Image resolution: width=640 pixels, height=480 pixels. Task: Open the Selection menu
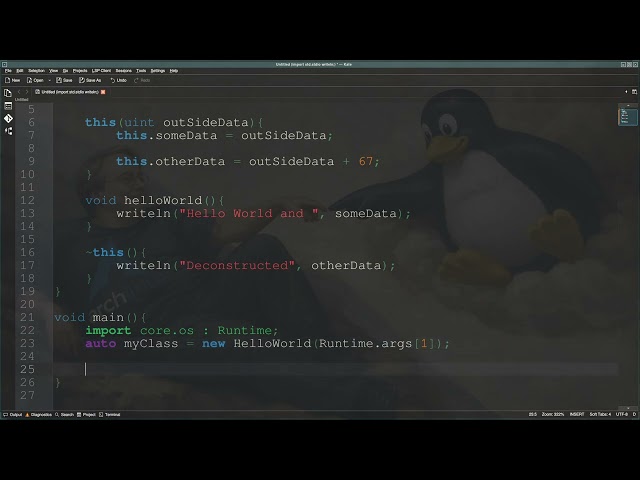(x=36, y=71)
